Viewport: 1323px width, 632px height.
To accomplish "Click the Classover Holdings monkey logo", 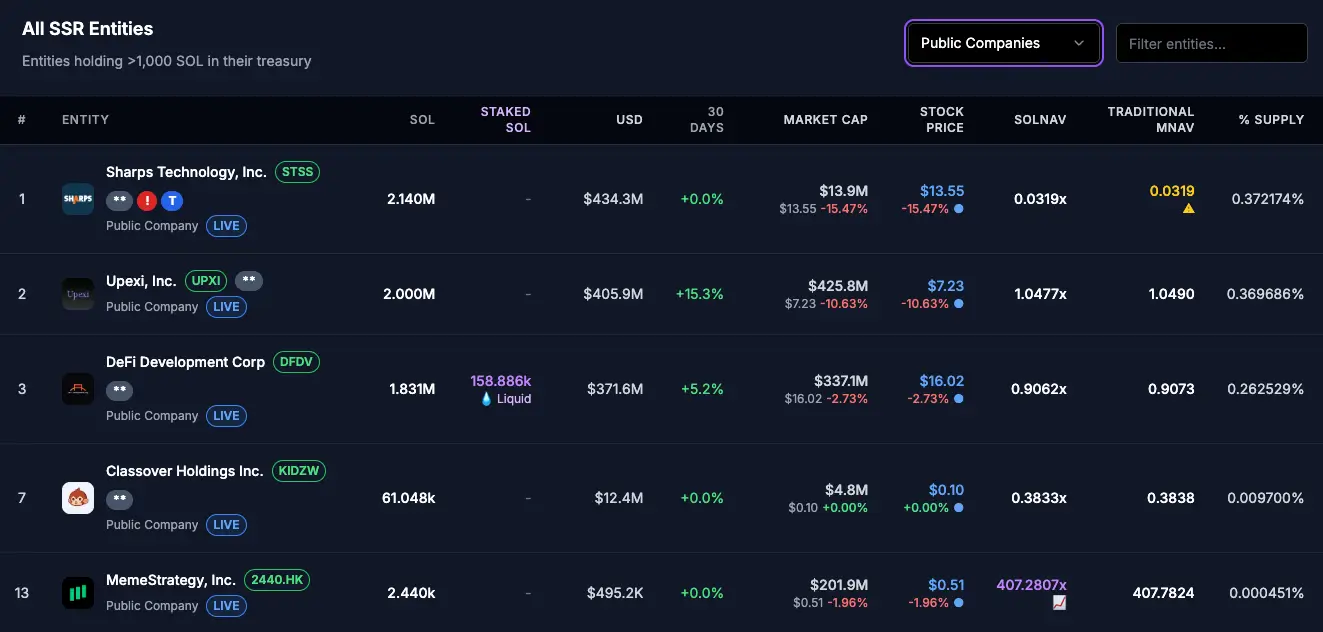I will (x=78, y=498).
